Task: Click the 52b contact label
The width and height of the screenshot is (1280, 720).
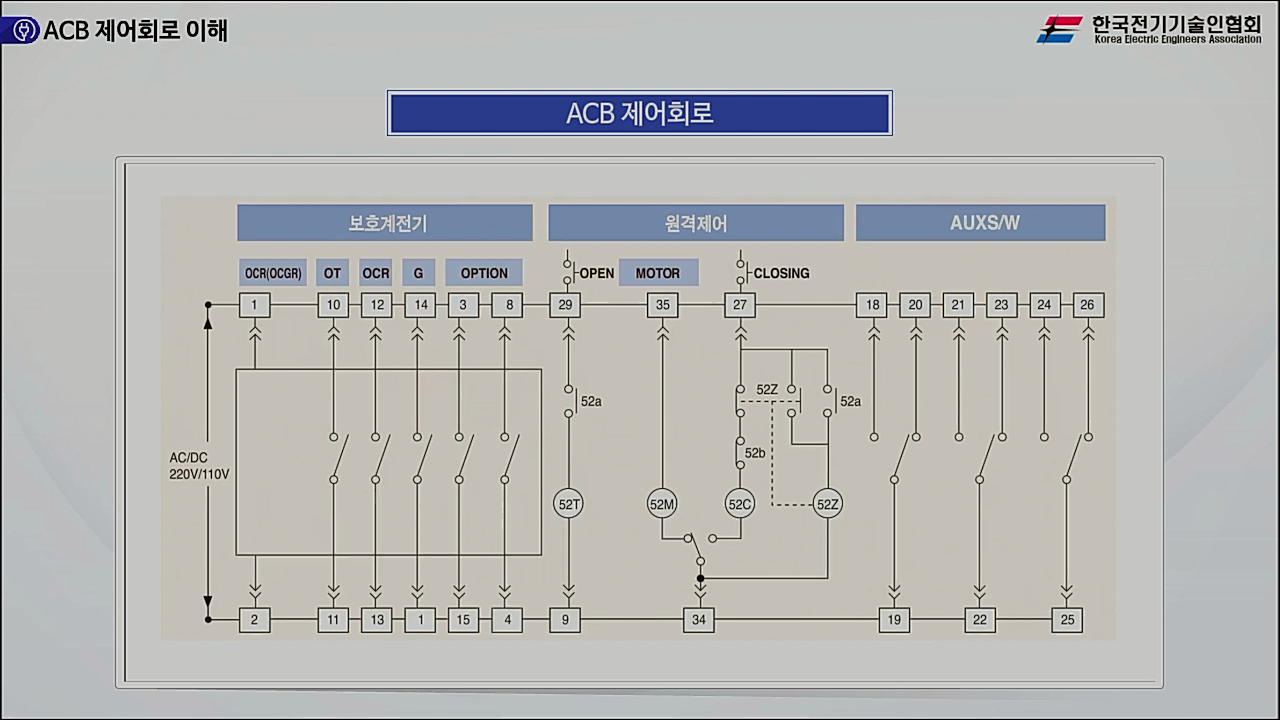Action: click(757, 453)
